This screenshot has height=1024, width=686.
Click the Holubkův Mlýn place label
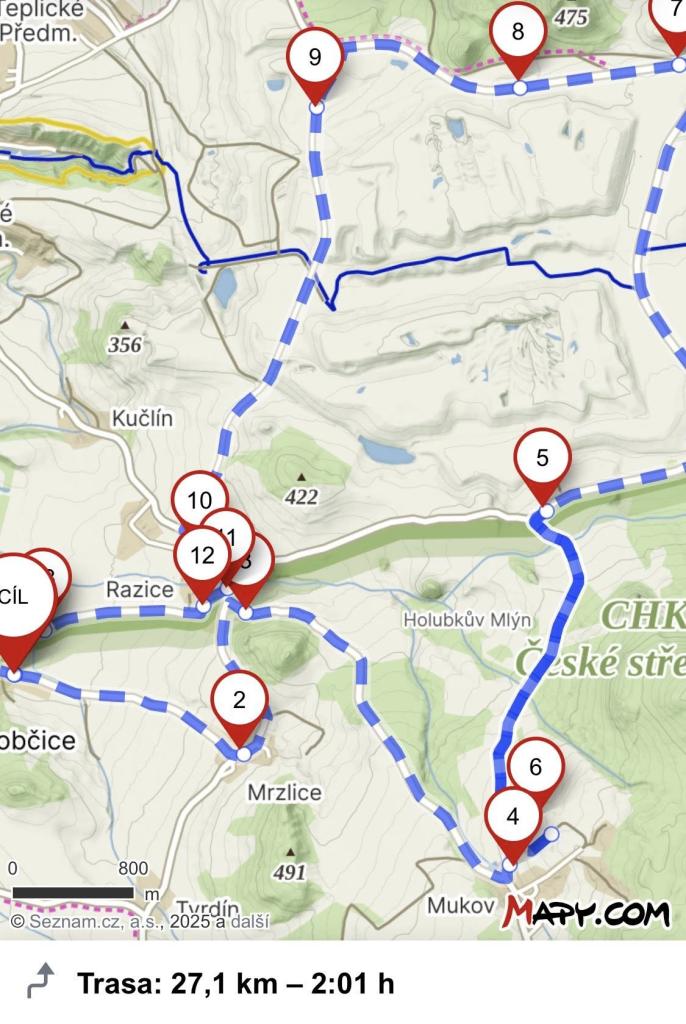coord(467,620)
